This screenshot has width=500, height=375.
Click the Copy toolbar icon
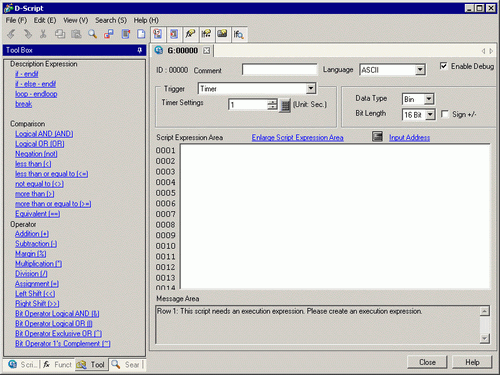tap(60, 34)
